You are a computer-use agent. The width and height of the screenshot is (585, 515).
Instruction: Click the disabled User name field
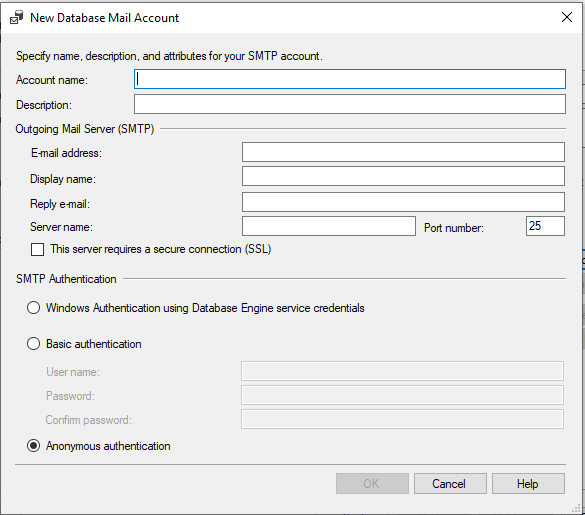(x=402, y=371)
